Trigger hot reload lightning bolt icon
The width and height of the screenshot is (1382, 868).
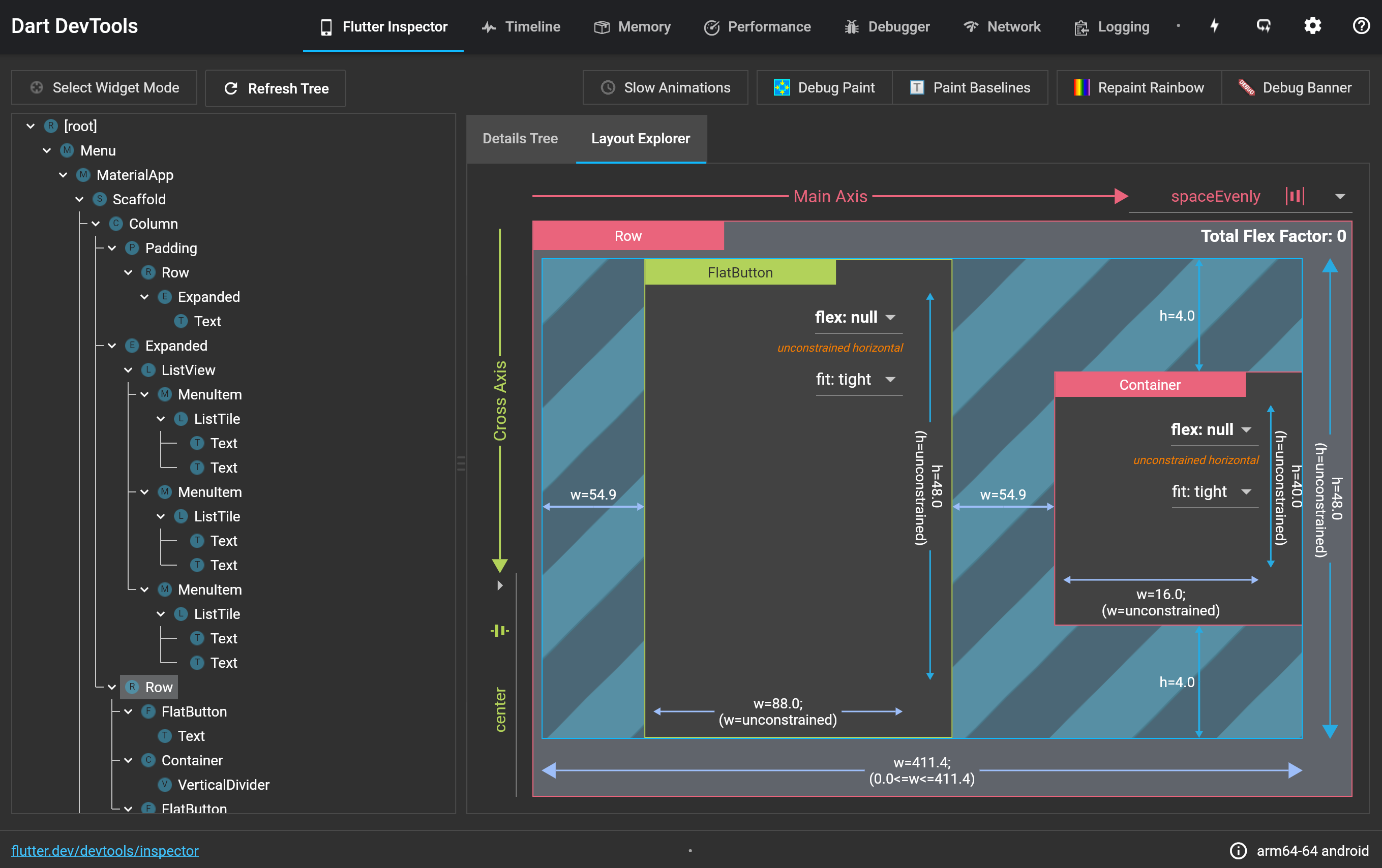tap(1215, 26)
